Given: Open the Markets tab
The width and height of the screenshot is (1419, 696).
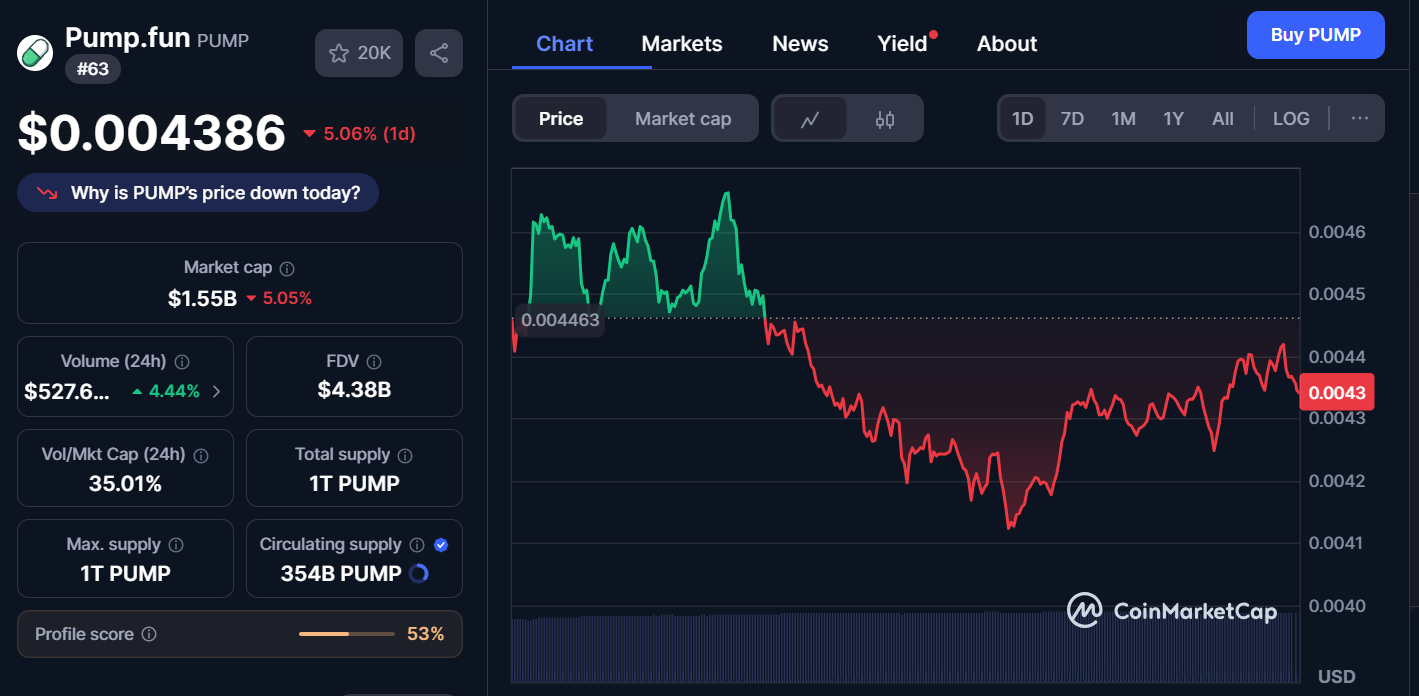Looking at the screenshot, I should click(682, 44).
